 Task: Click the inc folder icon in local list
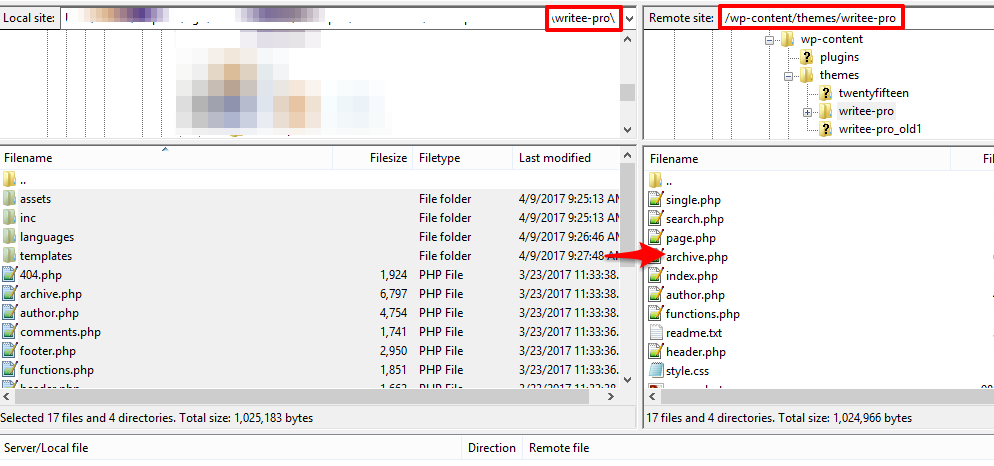point(9,217)
